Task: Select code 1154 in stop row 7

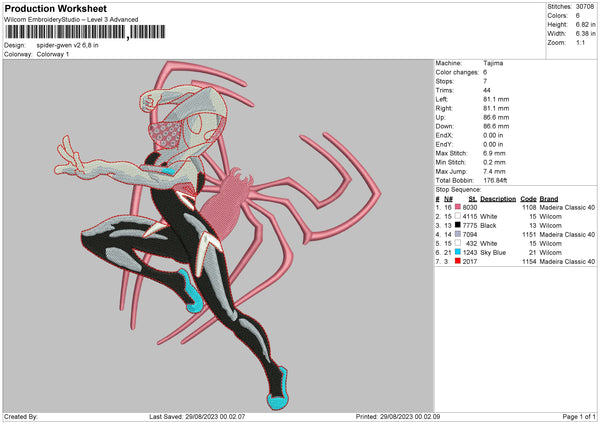Action: coord(529,262)
